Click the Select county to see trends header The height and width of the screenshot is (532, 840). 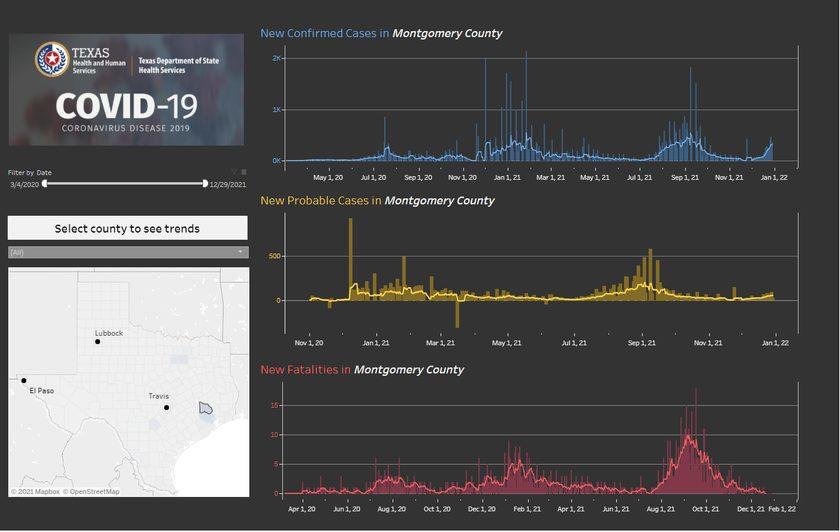tap(127, 228)
